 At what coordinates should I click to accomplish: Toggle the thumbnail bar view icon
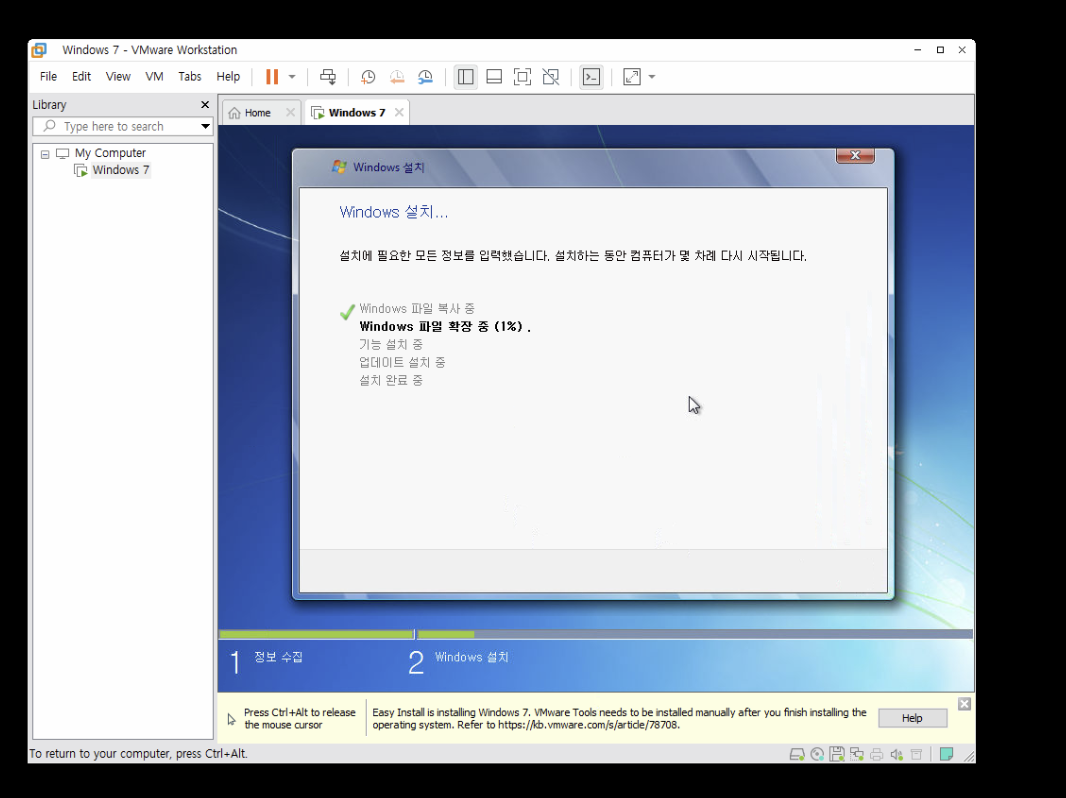pyautogui.click(x=494, y=77)
